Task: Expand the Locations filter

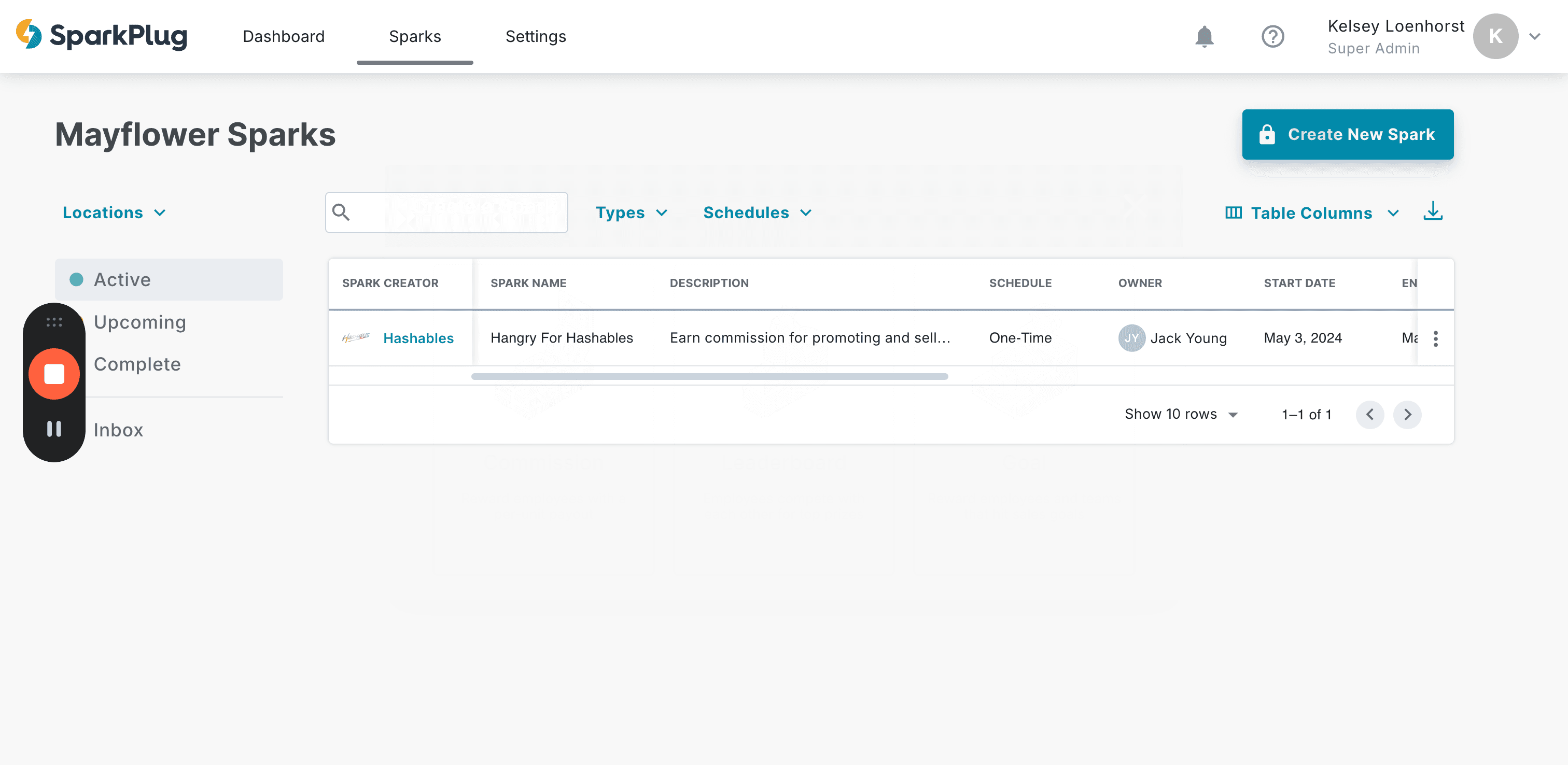Action: [x=115, y=212]
